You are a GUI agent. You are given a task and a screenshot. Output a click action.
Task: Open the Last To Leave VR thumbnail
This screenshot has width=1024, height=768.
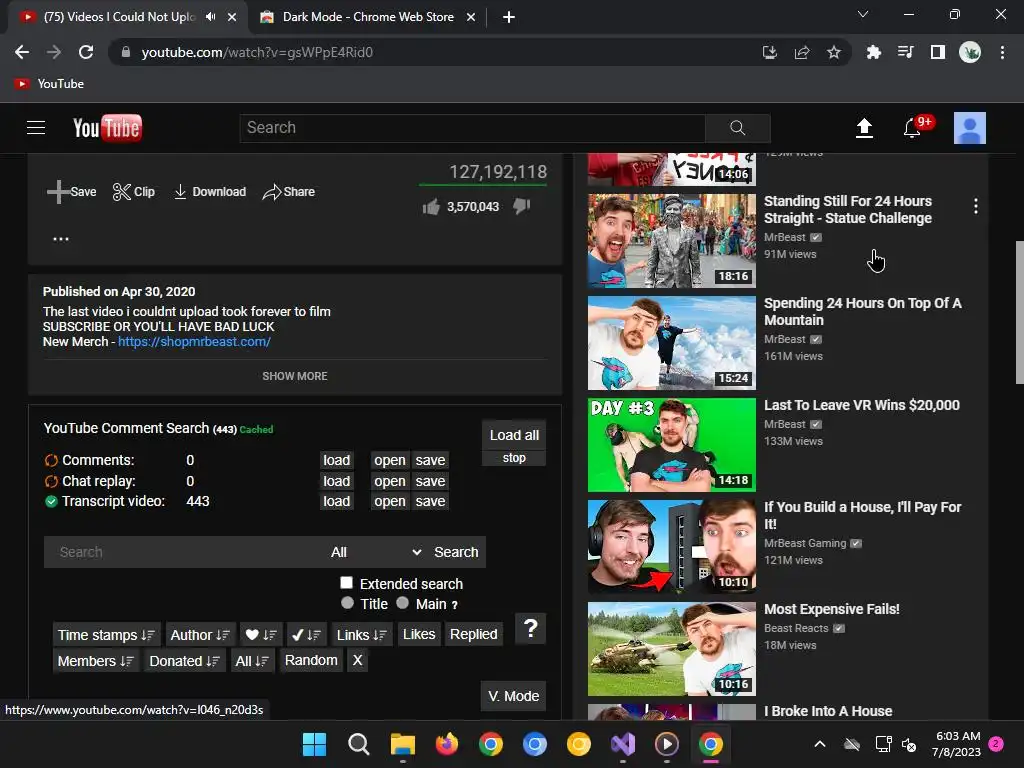pyautogui.click(x=671, y=445)
